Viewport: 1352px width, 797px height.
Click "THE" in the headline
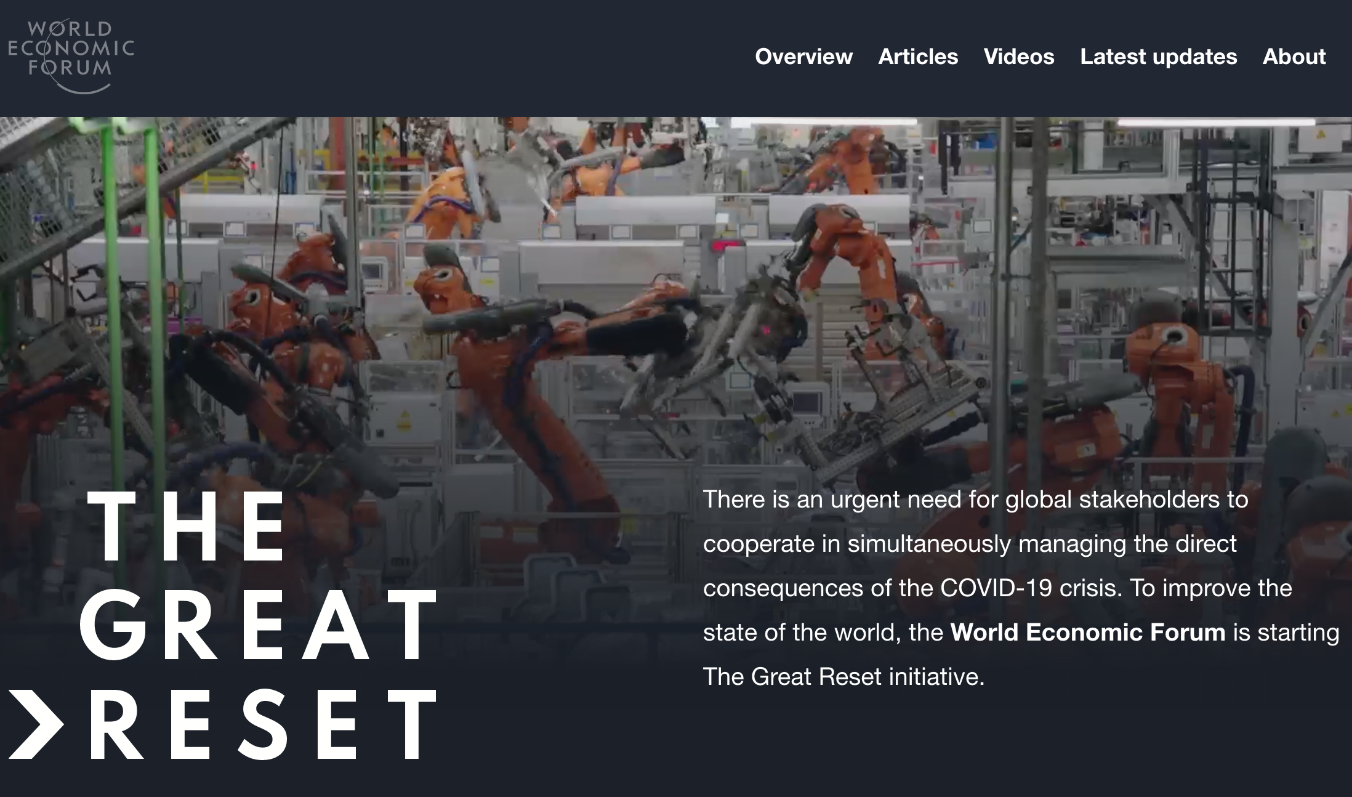click(189, 526)
